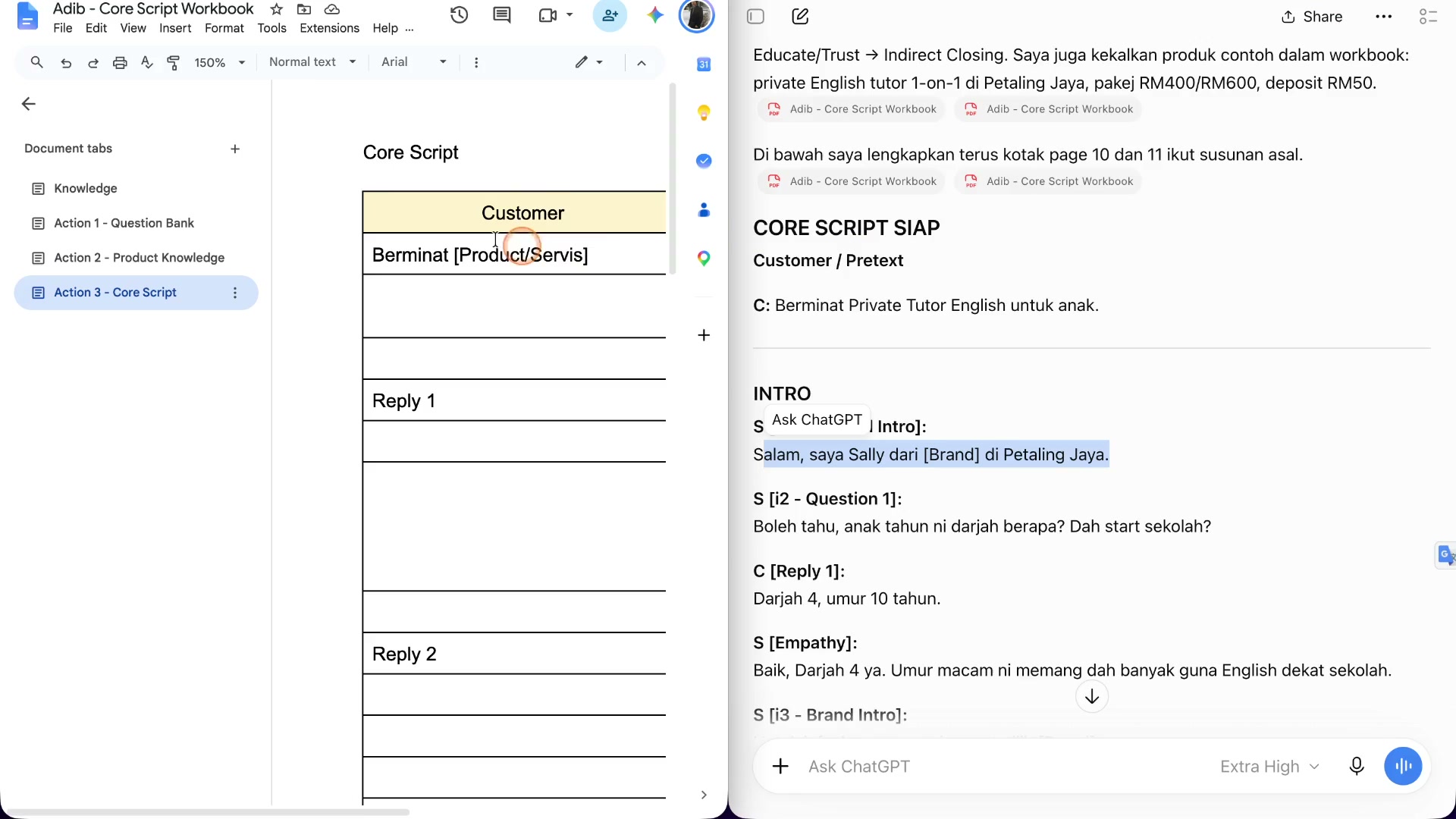The image size is (1456, 819).
Task: Open version history clock icon
Action: click(459, 15)
